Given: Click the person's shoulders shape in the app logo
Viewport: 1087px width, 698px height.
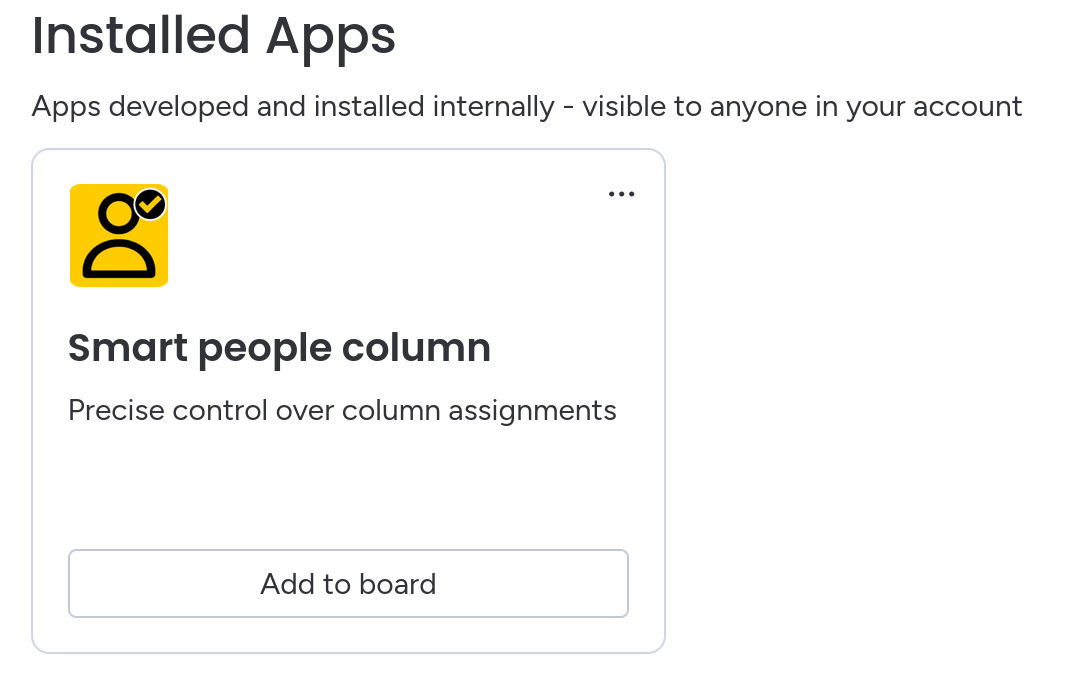Looking at the screenshot, I should (119, 258).
